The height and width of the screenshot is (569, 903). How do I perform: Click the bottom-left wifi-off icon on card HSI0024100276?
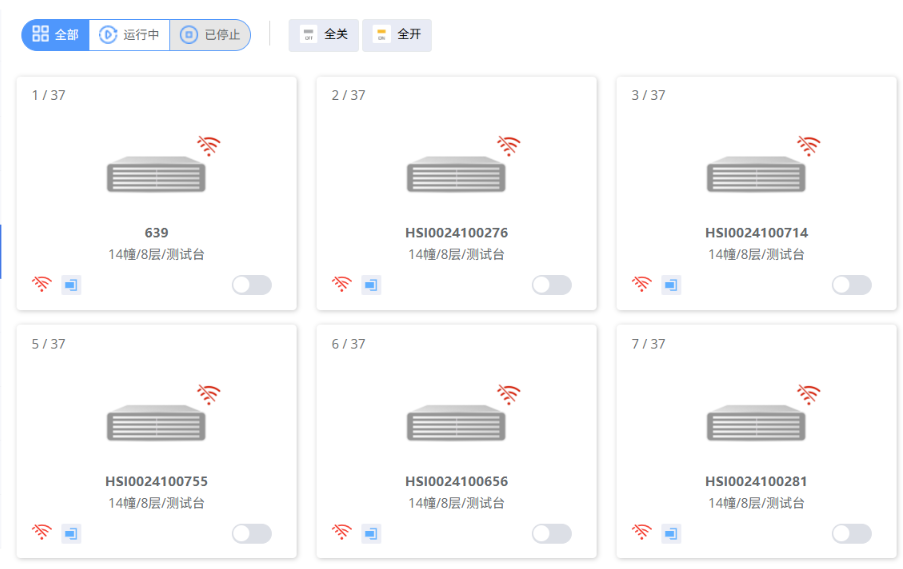point(342,285)
